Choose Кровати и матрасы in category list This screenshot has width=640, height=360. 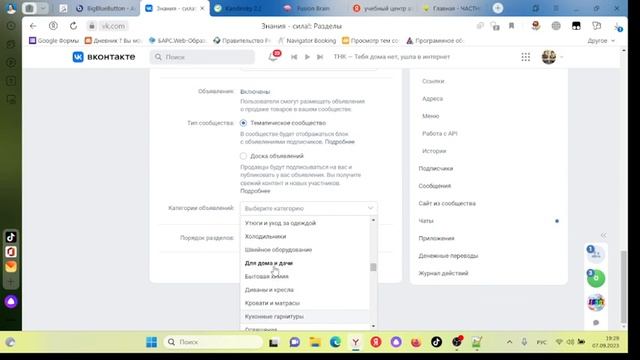coord(305,303)
